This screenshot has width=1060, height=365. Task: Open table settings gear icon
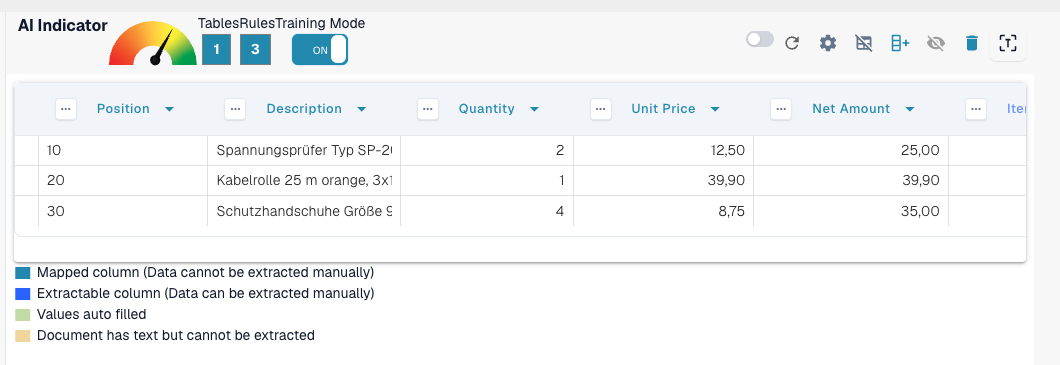(x=828, y=43)
